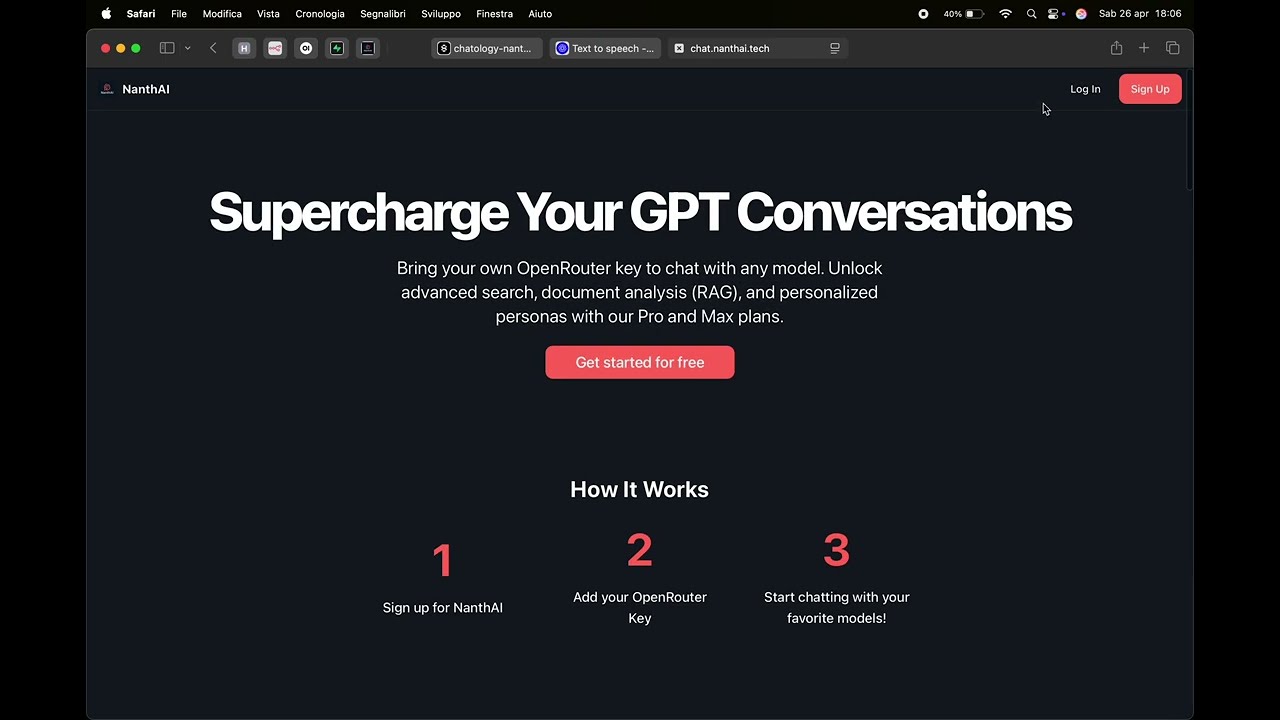Click Get started for free button

(640, 362)
